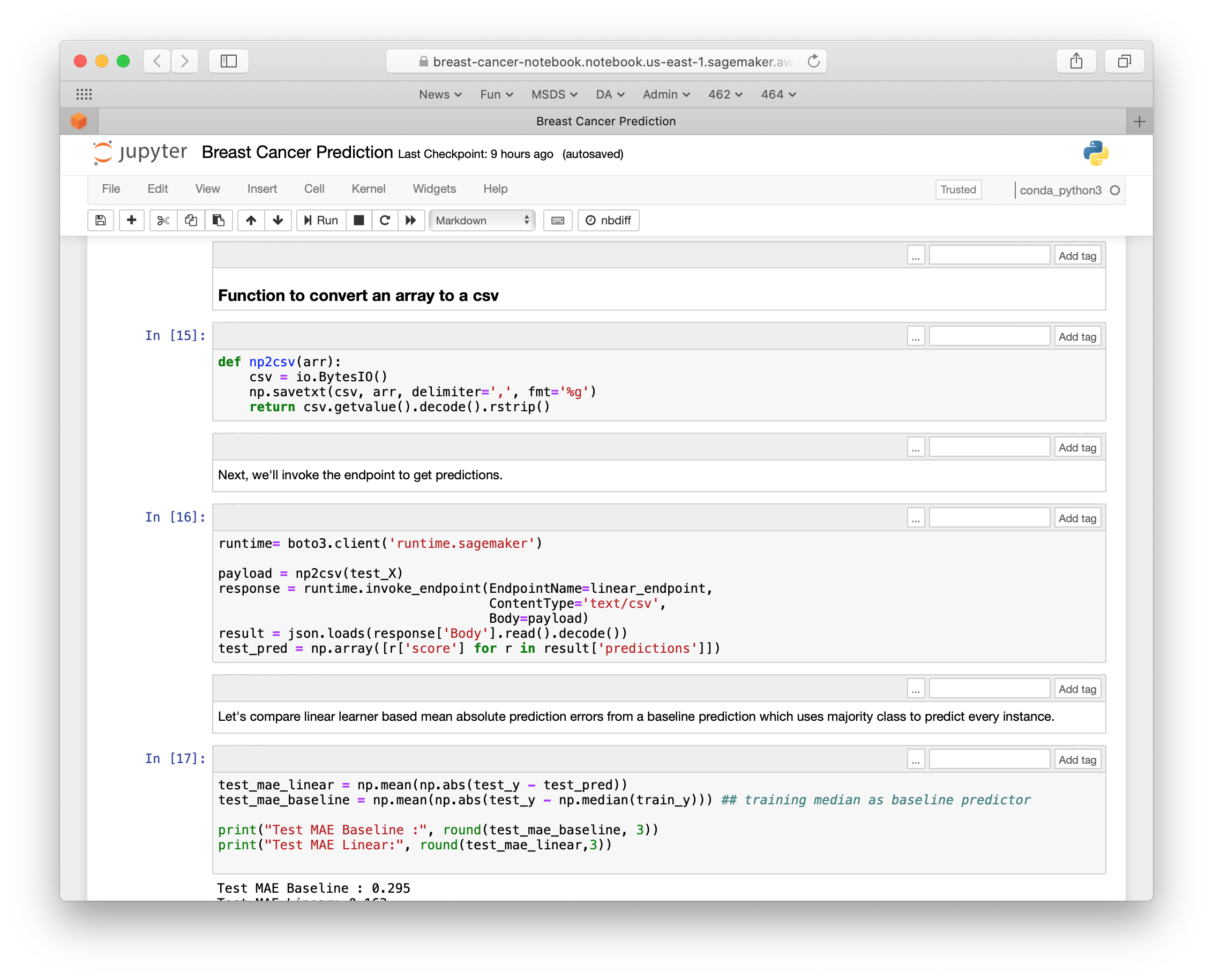The width and height of the screenshot is (1213, 980).
Task: Move selected cell down arrow
Action: coord(278,220)
